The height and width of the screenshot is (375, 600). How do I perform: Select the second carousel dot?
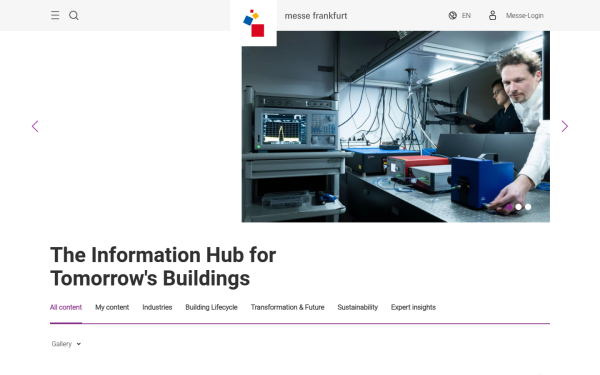(518, 207)
